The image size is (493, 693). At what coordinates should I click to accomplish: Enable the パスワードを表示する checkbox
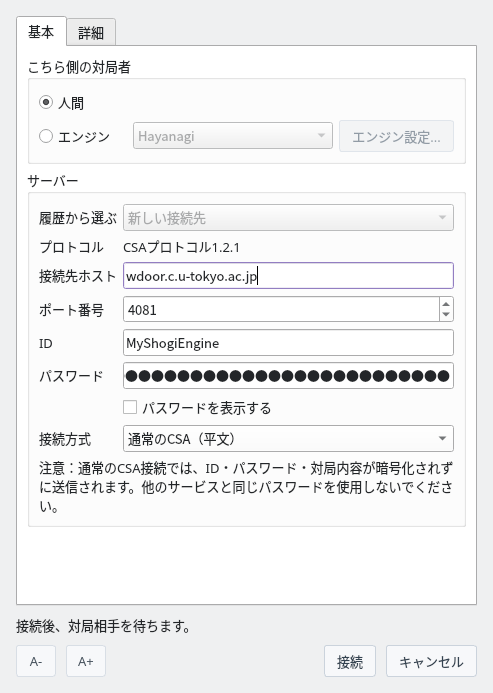click(130, 407)
